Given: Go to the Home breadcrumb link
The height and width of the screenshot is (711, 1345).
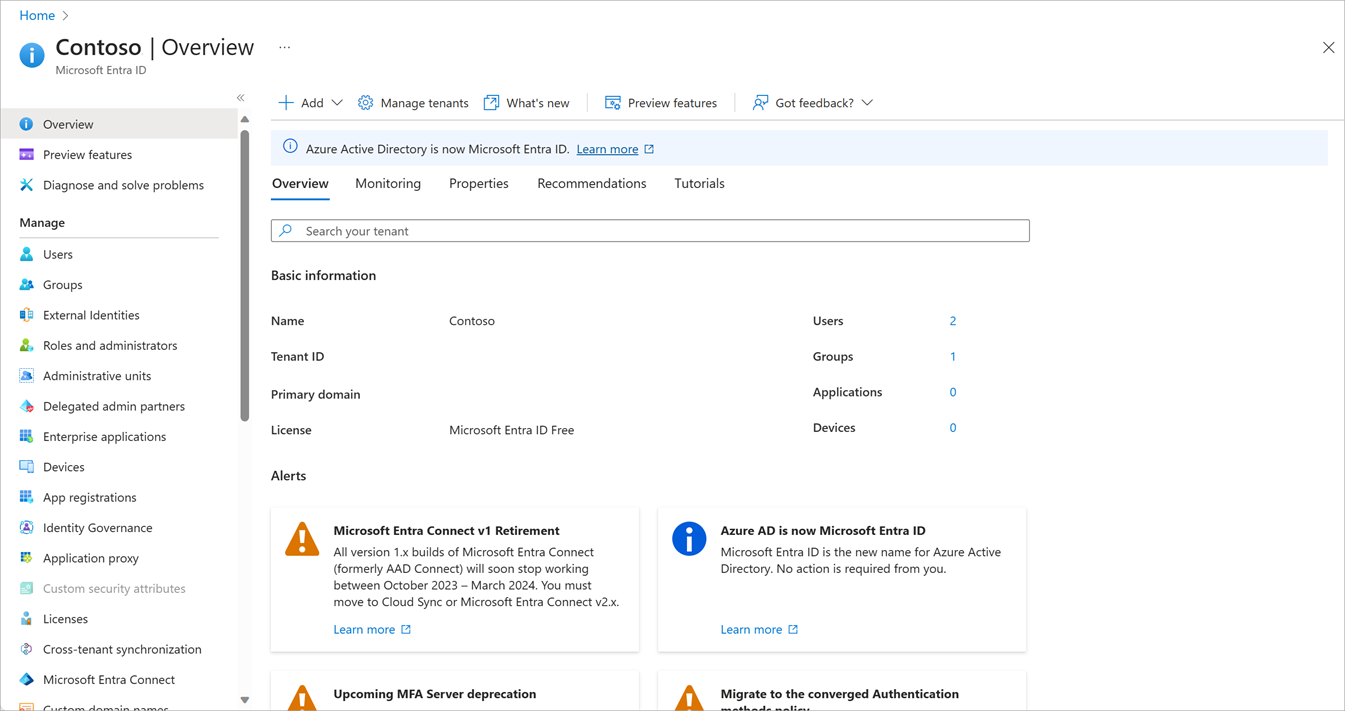Looking at the screenshot, I should (37, 16).
